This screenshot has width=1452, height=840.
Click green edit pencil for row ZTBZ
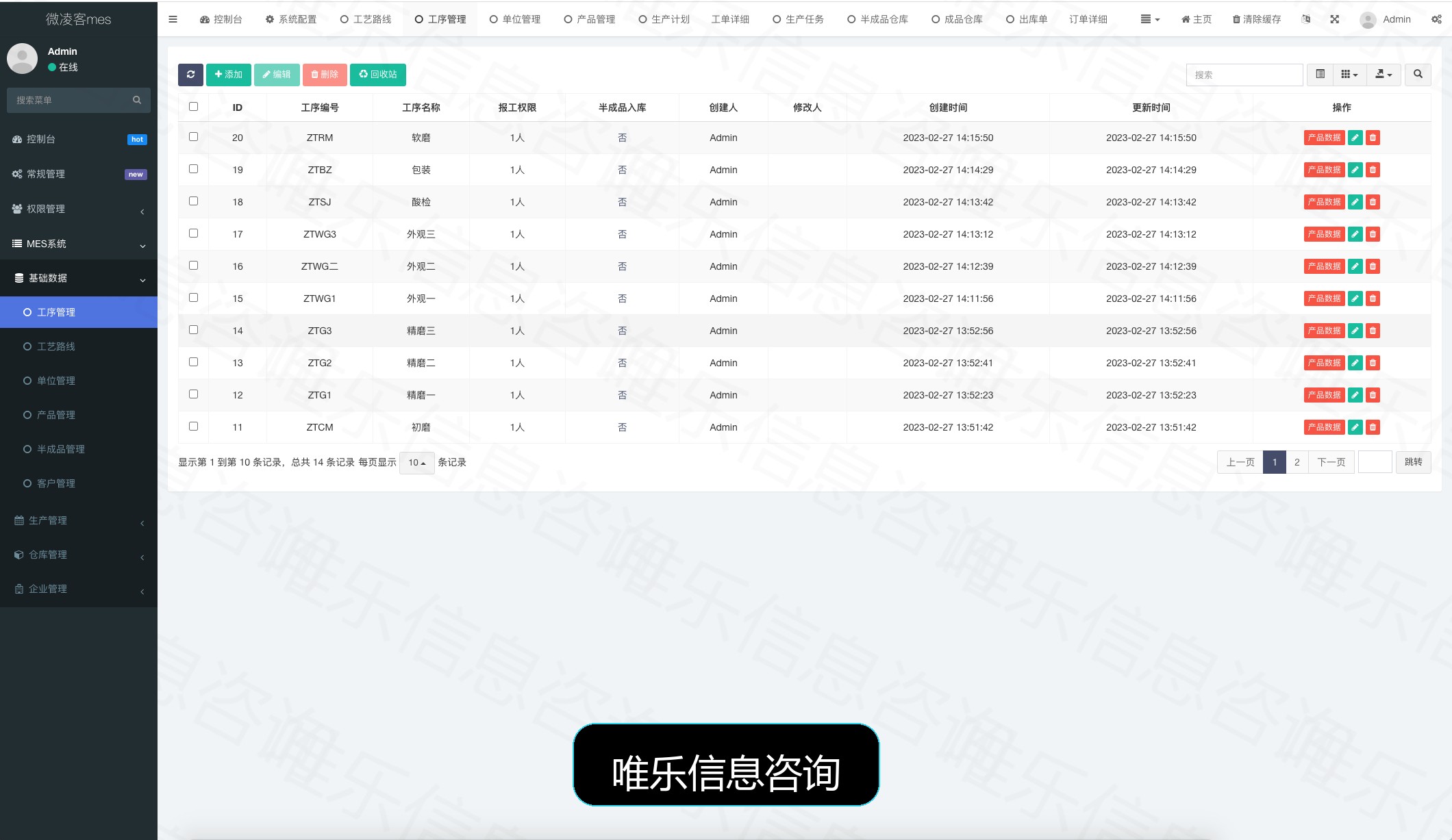point(1355,170)
